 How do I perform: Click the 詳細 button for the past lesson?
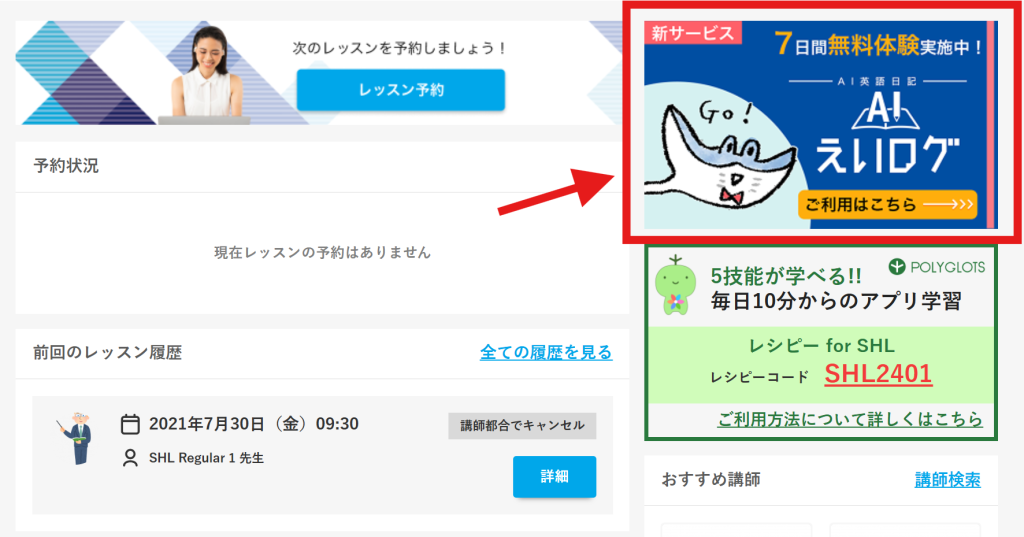pos(554,476)
